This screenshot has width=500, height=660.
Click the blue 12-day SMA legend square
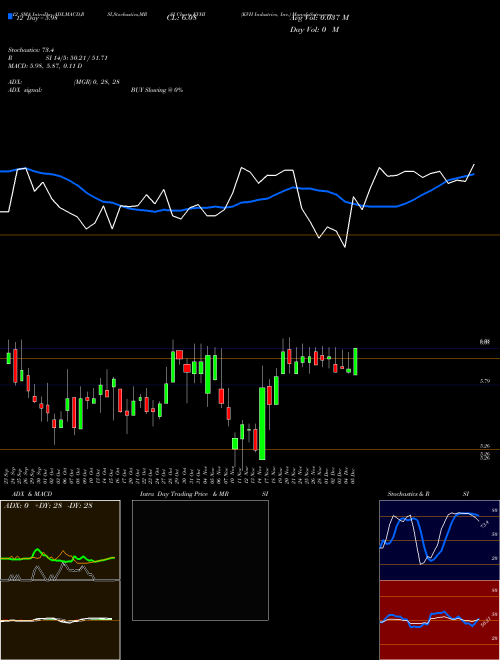click(10, 16)
